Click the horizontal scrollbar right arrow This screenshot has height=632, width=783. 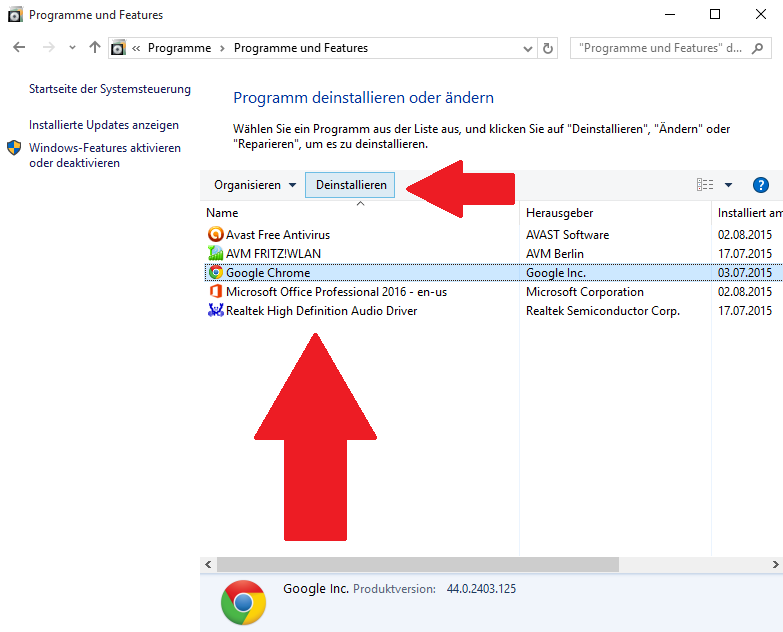[776, 565]
